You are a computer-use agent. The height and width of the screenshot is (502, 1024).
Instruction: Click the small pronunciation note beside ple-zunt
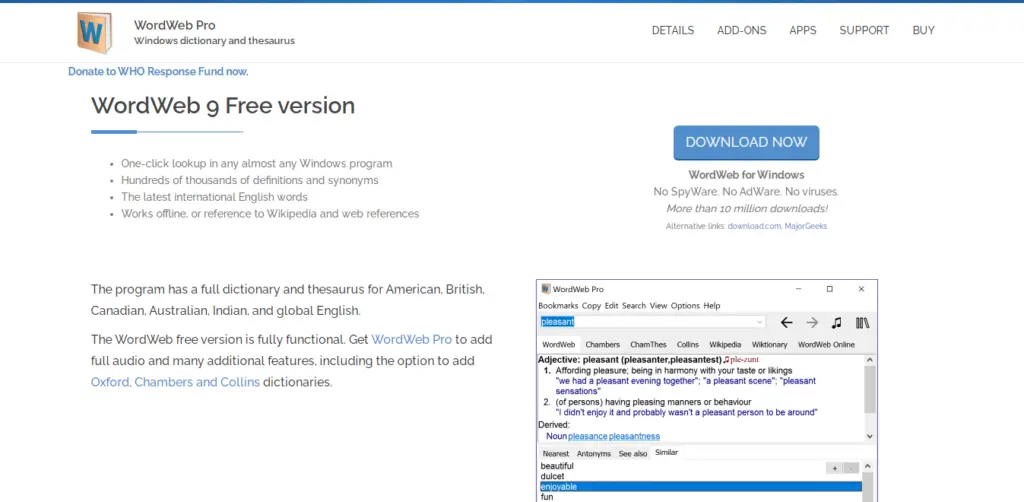pyautogui.click(x=726, y=359)
